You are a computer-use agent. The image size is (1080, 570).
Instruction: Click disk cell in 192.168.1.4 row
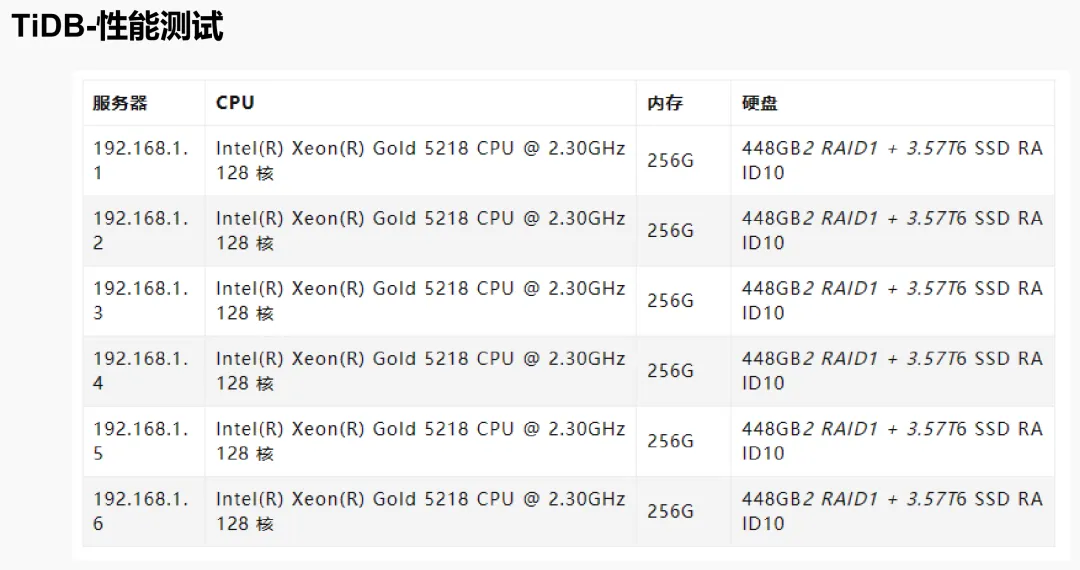point(893,371)
